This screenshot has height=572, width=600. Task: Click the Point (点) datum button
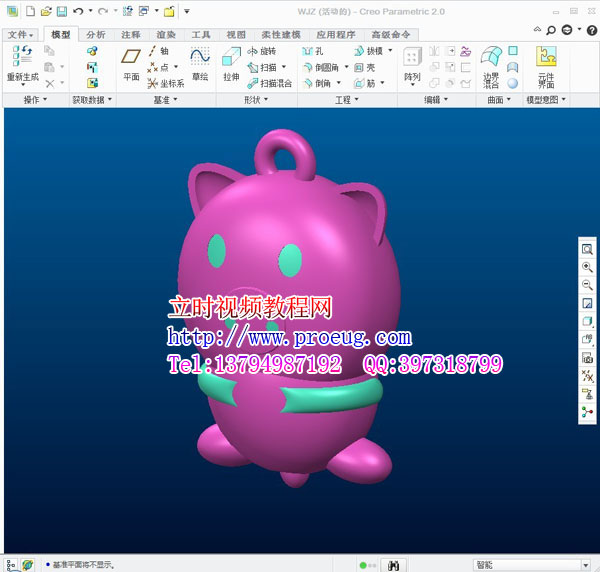pos(158,67)
